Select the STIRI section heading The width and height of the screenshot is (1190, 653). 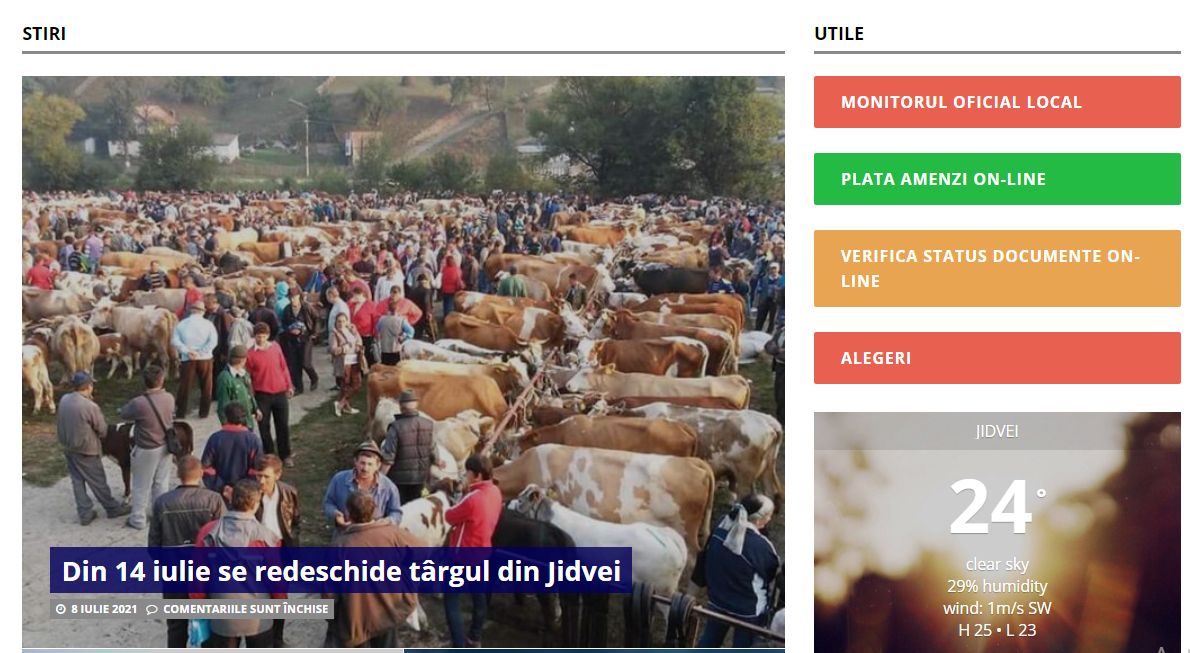click(x=44, y=33)
